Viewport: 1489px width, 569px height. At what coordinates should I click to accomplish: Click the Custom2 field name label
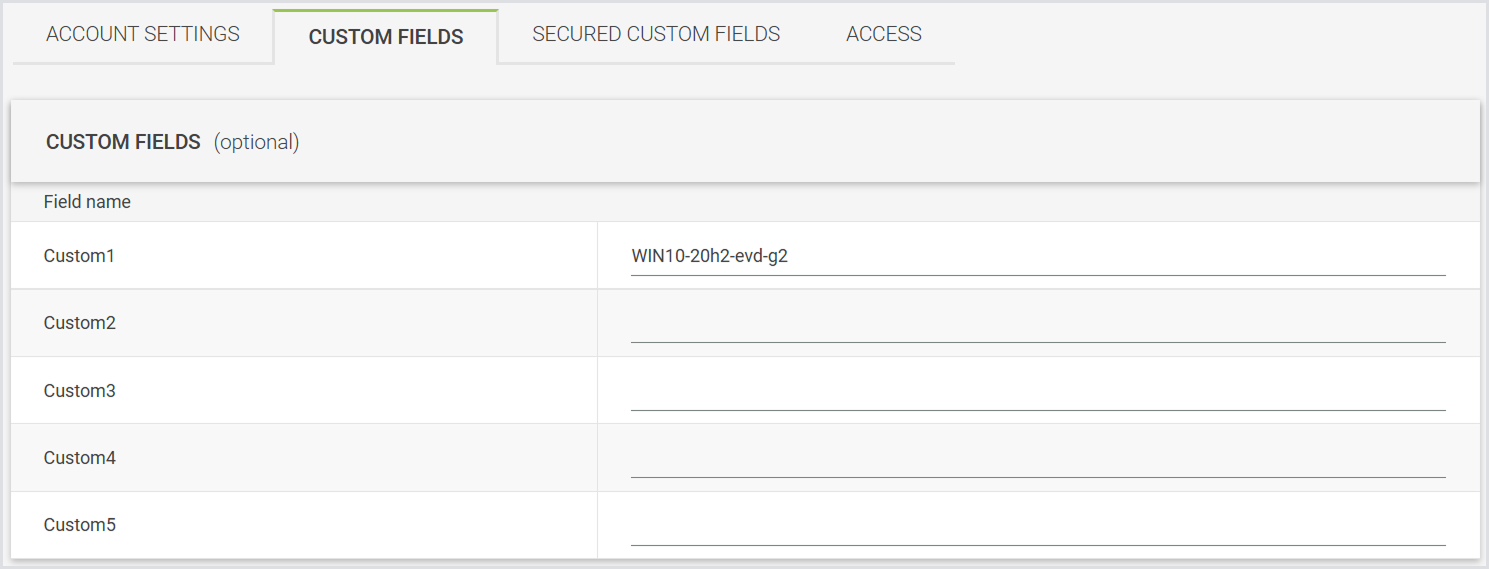[x=79, y=323]
